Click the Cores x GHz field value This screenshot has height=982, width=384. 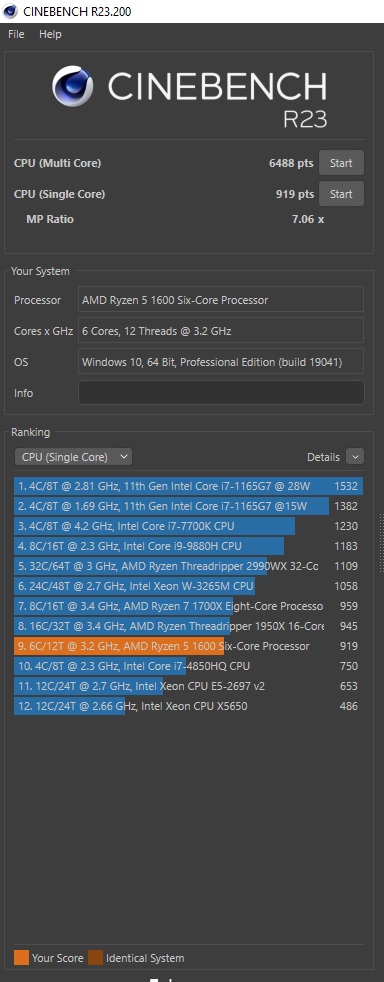pos(221,331)
